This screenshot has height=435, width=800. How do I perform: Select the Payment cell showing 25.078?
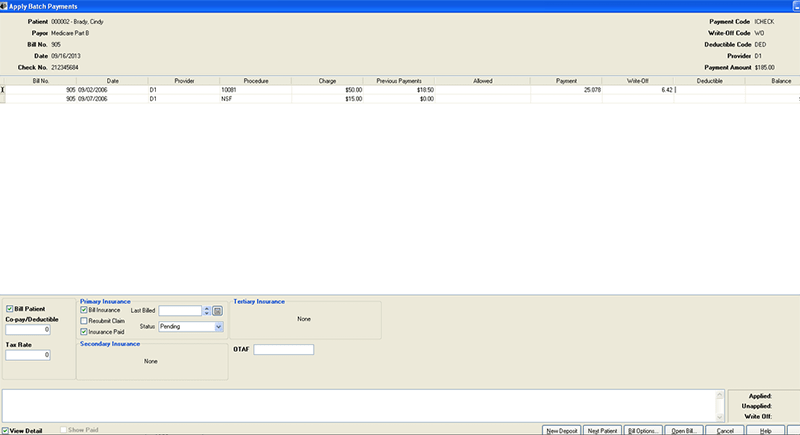coord(565,90)
